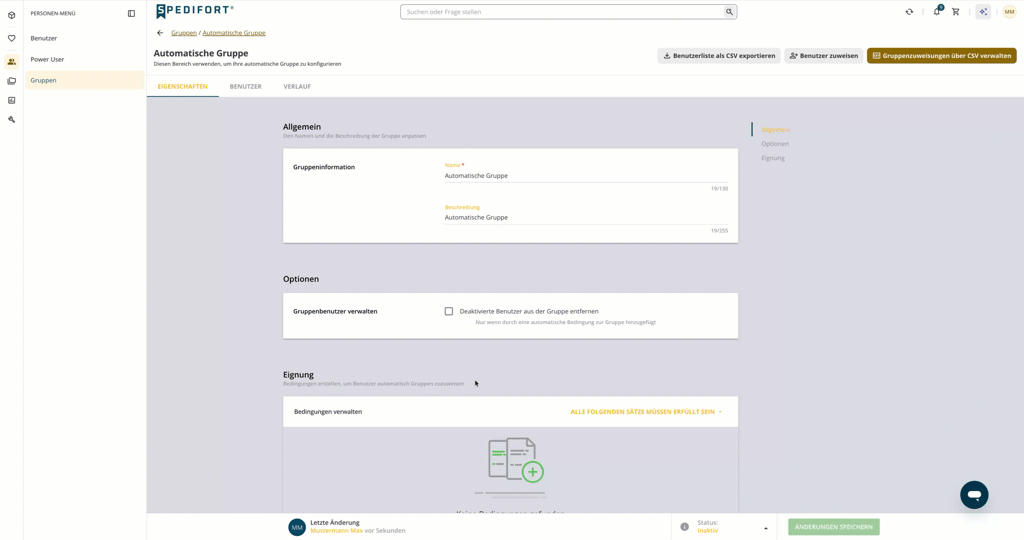
Task: Open the AI sparkle assistant icon
Action: click(983, 12)
